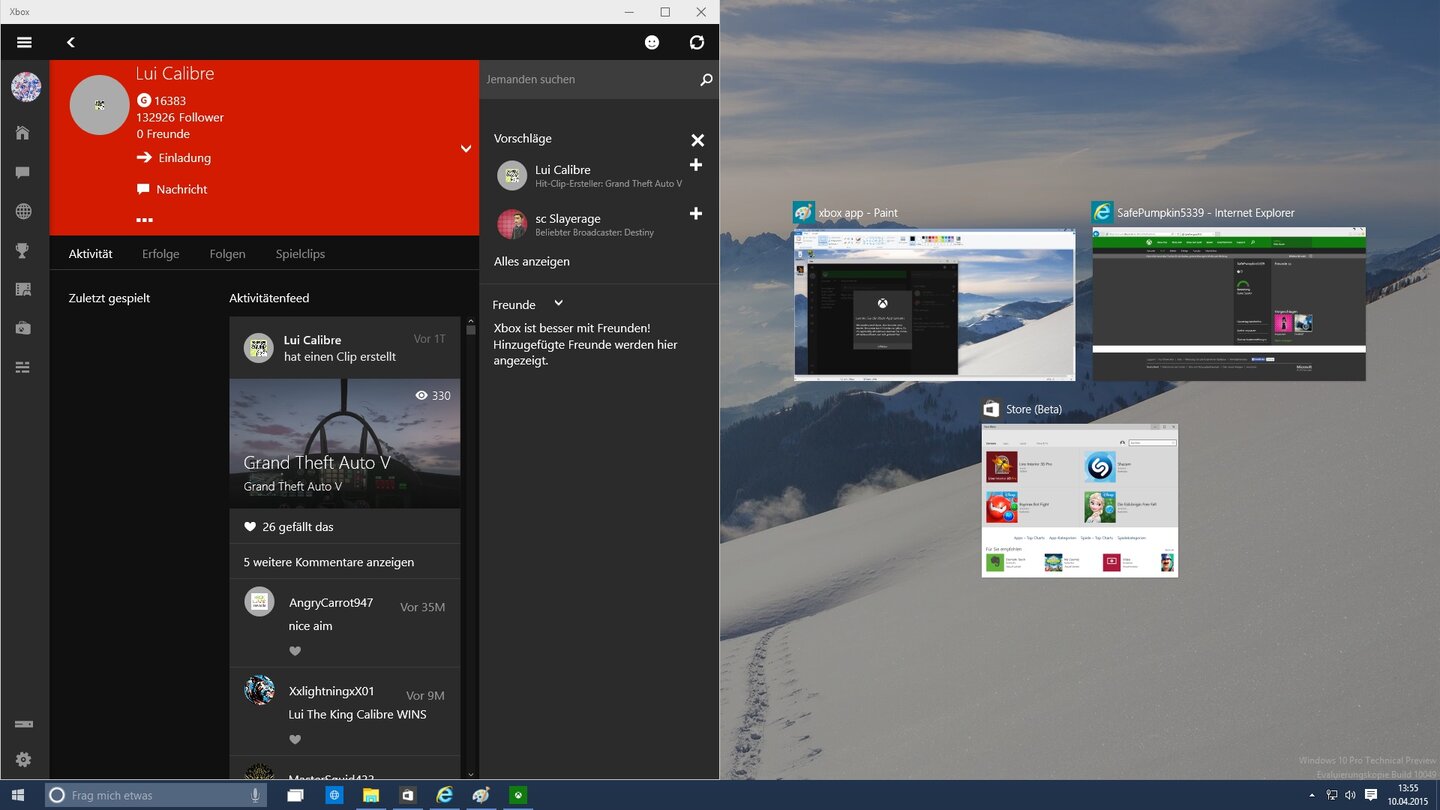Open your own profile avatar in sidebar
This screenshot has width=1440, height=810.
tap(25, 87)
